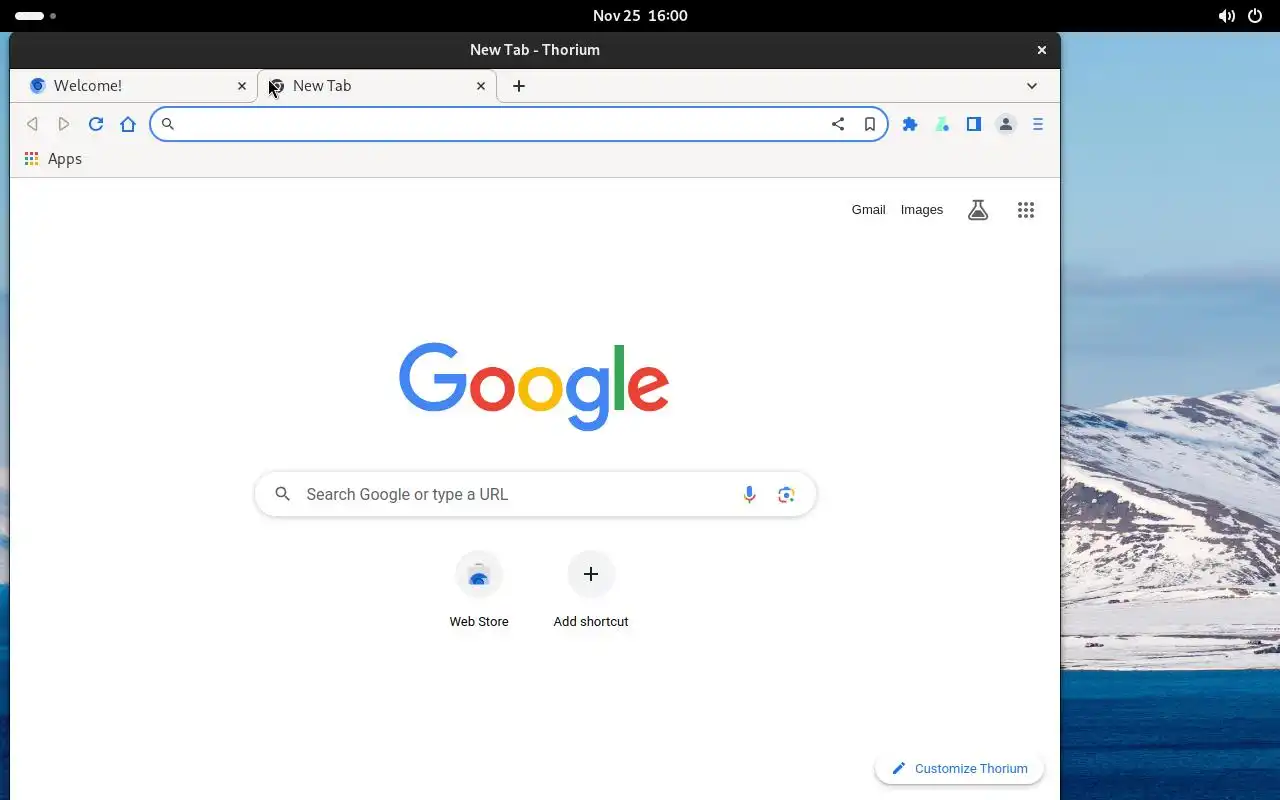Open the Google apps grid

point(1026,210)
